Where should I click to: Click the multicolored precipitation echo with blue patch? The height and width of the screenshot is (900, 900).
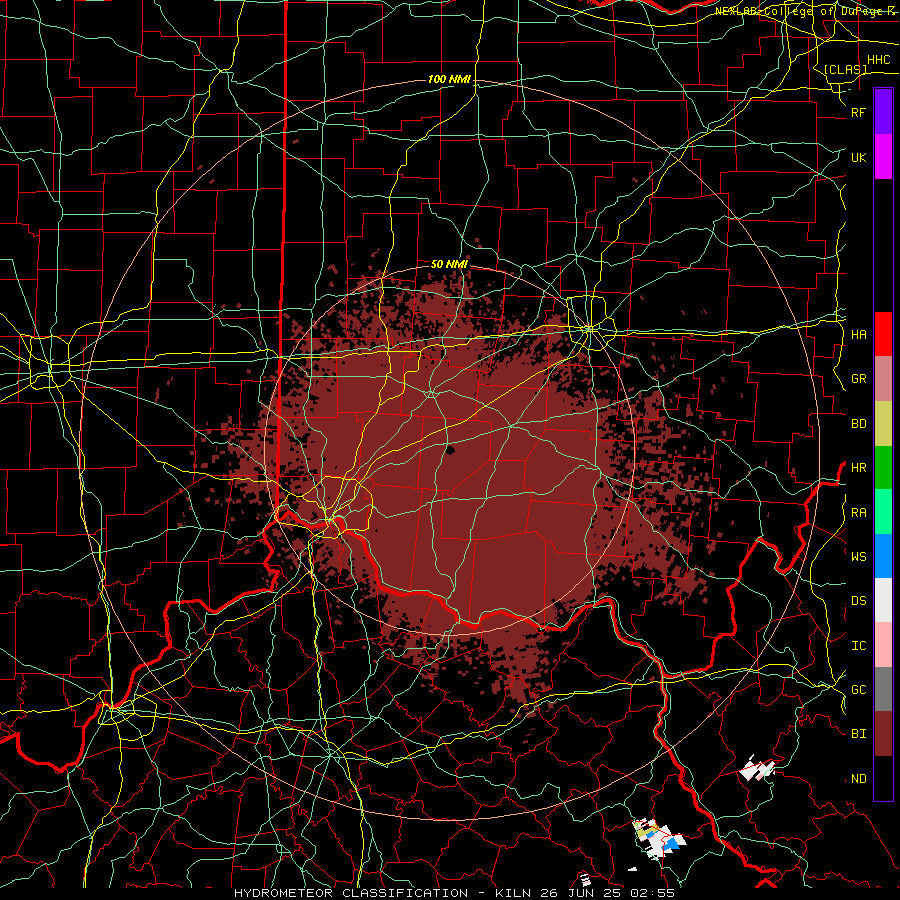pos(658,839)
